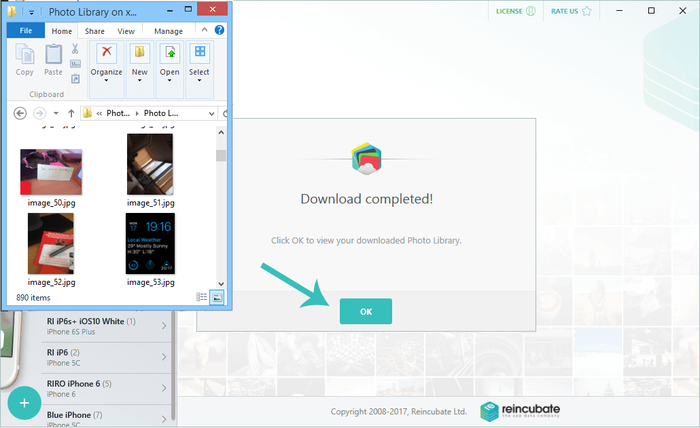Click the OK button in download dialog
Image resolution: width=700 pixels, height=428 pixels.
pyautogui.click(x=366, y=311)
